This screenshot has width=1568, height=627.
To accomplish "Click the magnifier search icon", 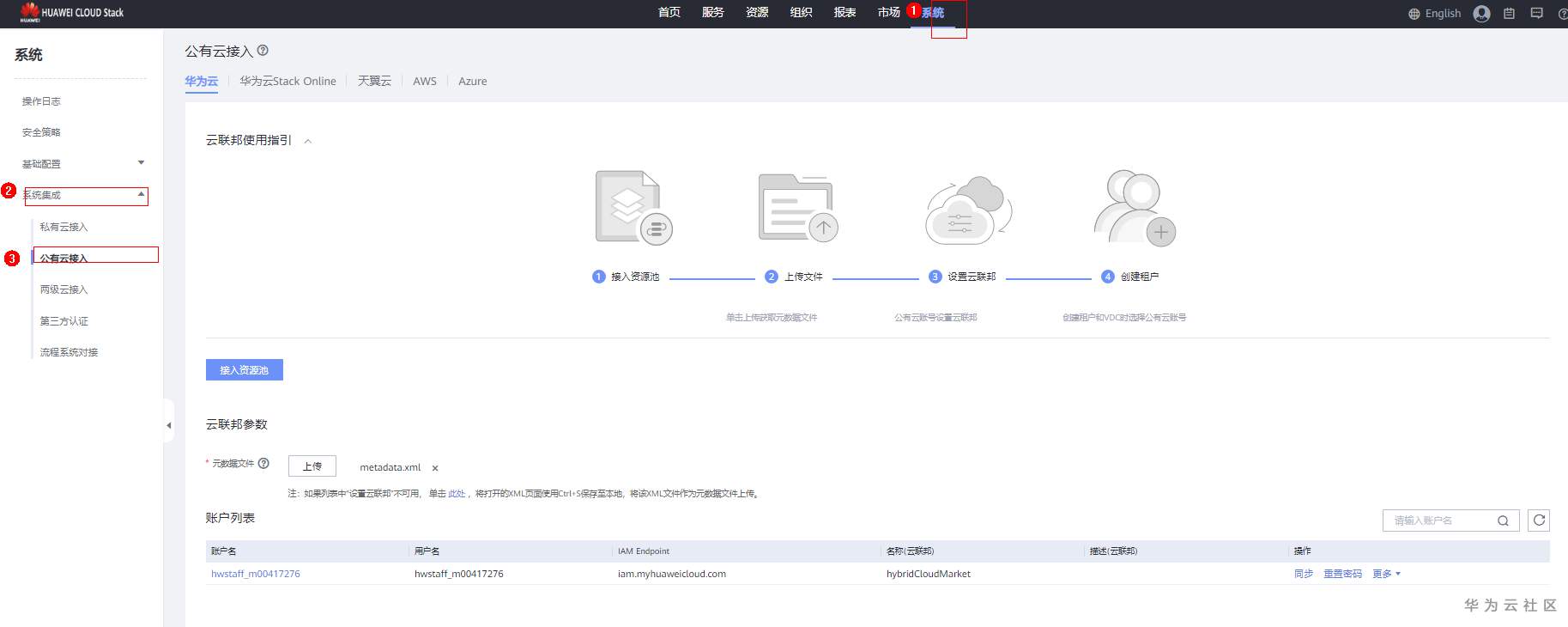I will pos(1503,520).
